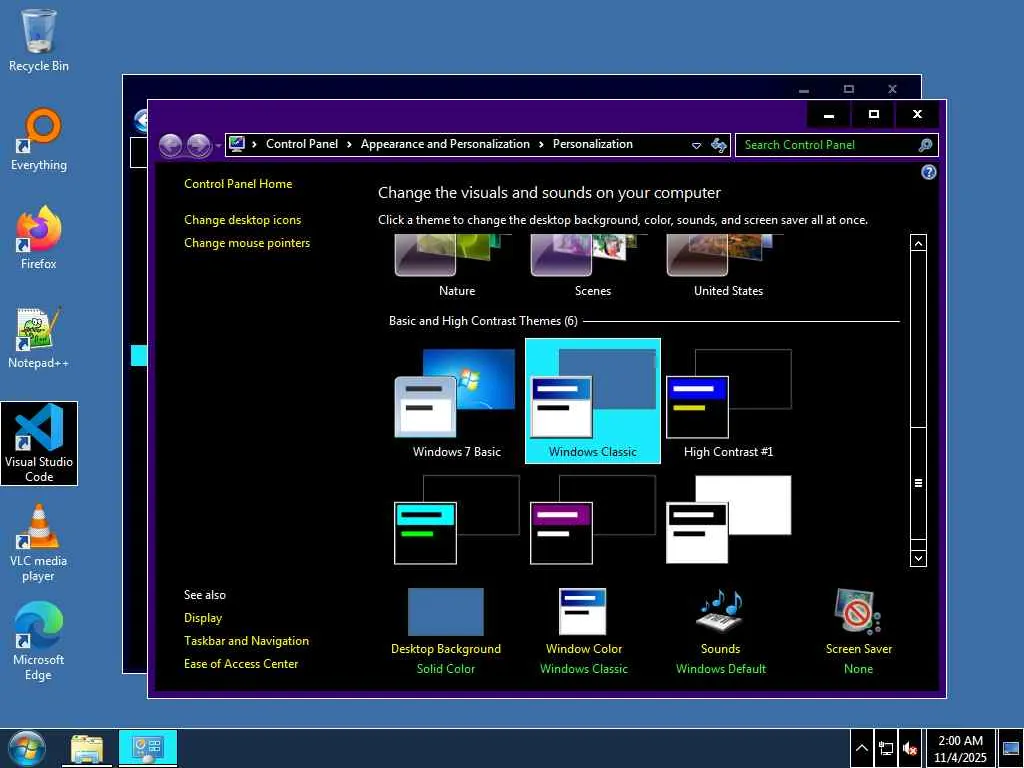The width and height of the screenshot is (1024, 768).
Task: Click the Sounds link text
Action: pyautogui.click(x=720, y=649)
